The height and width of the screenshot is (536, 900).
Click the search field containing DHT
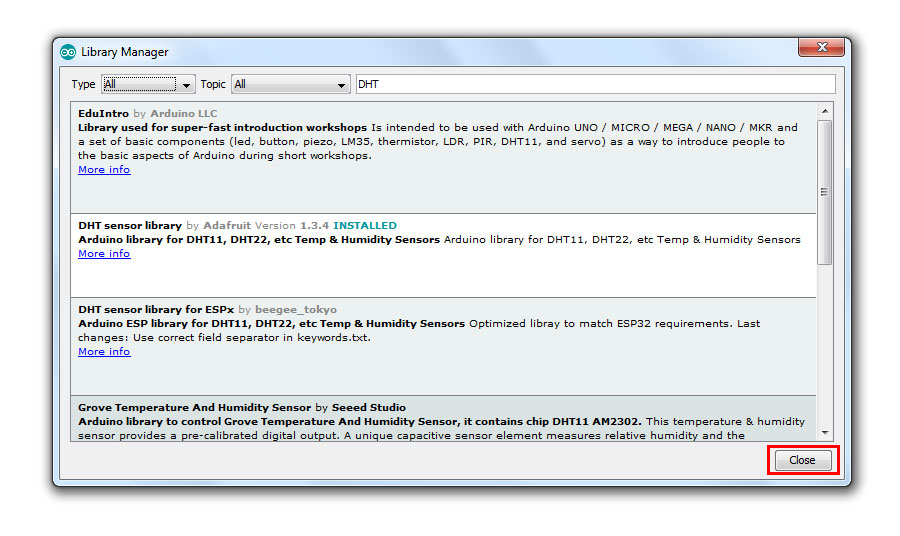595,84
